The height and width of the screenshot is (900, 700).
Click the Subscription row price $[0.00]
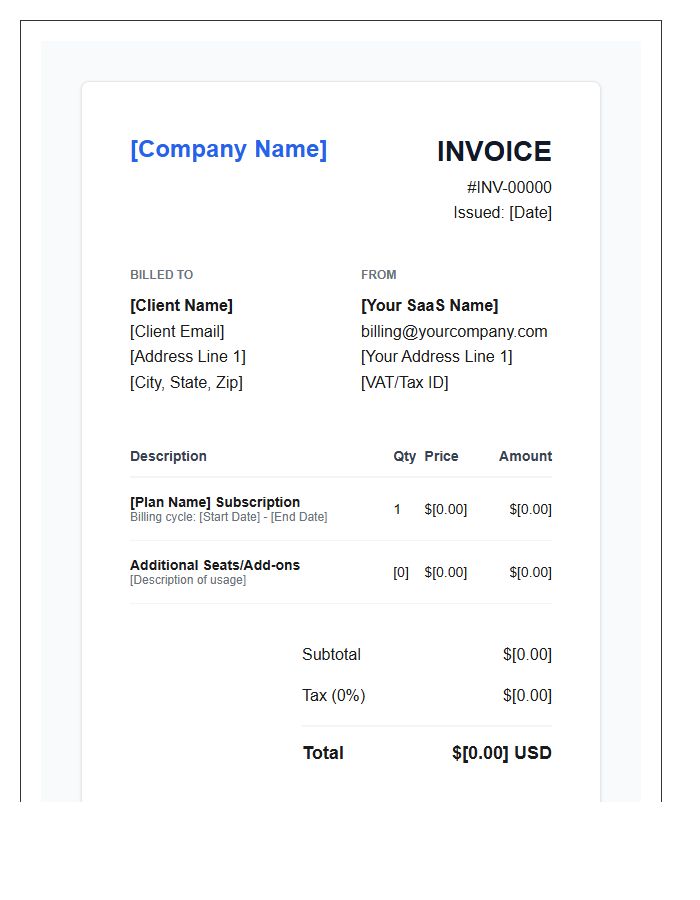446,509
